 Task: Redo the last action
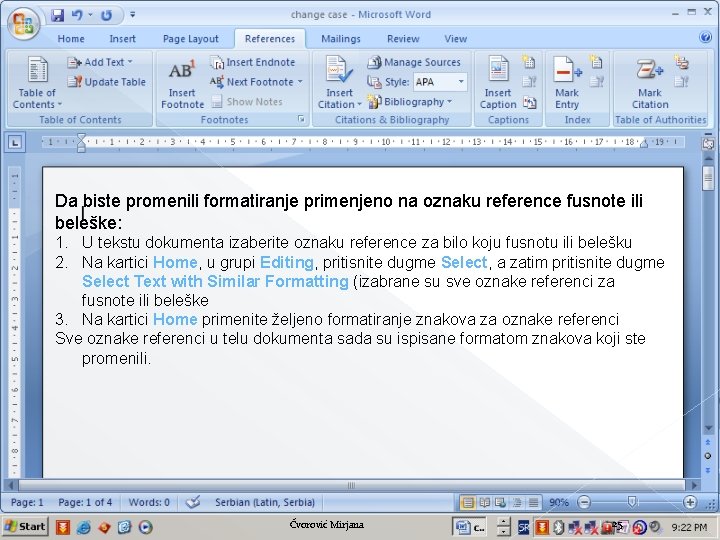(x=107, y=15)
